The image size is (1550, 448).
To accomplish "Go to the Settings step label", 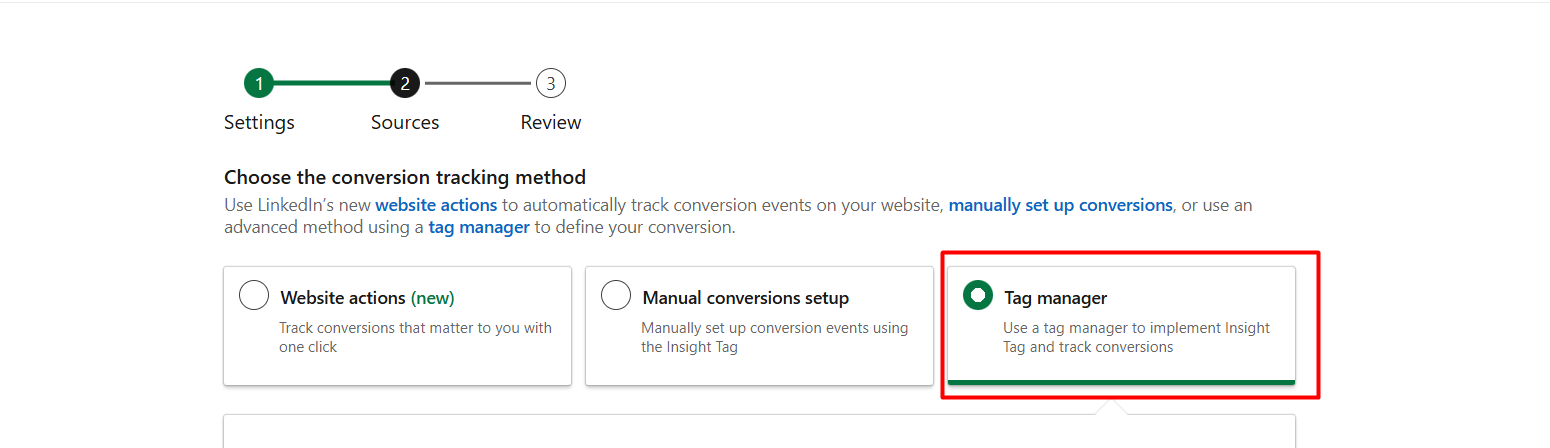I will pyautogui.click(x=259, y=123).
